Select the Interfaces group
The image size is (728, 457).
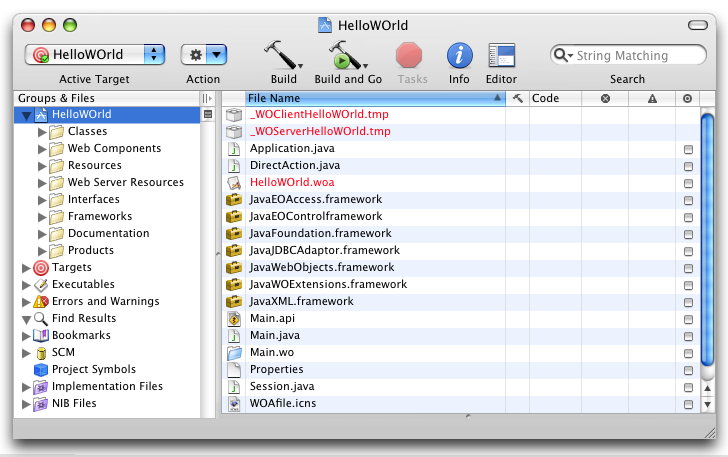click(94, 199)
